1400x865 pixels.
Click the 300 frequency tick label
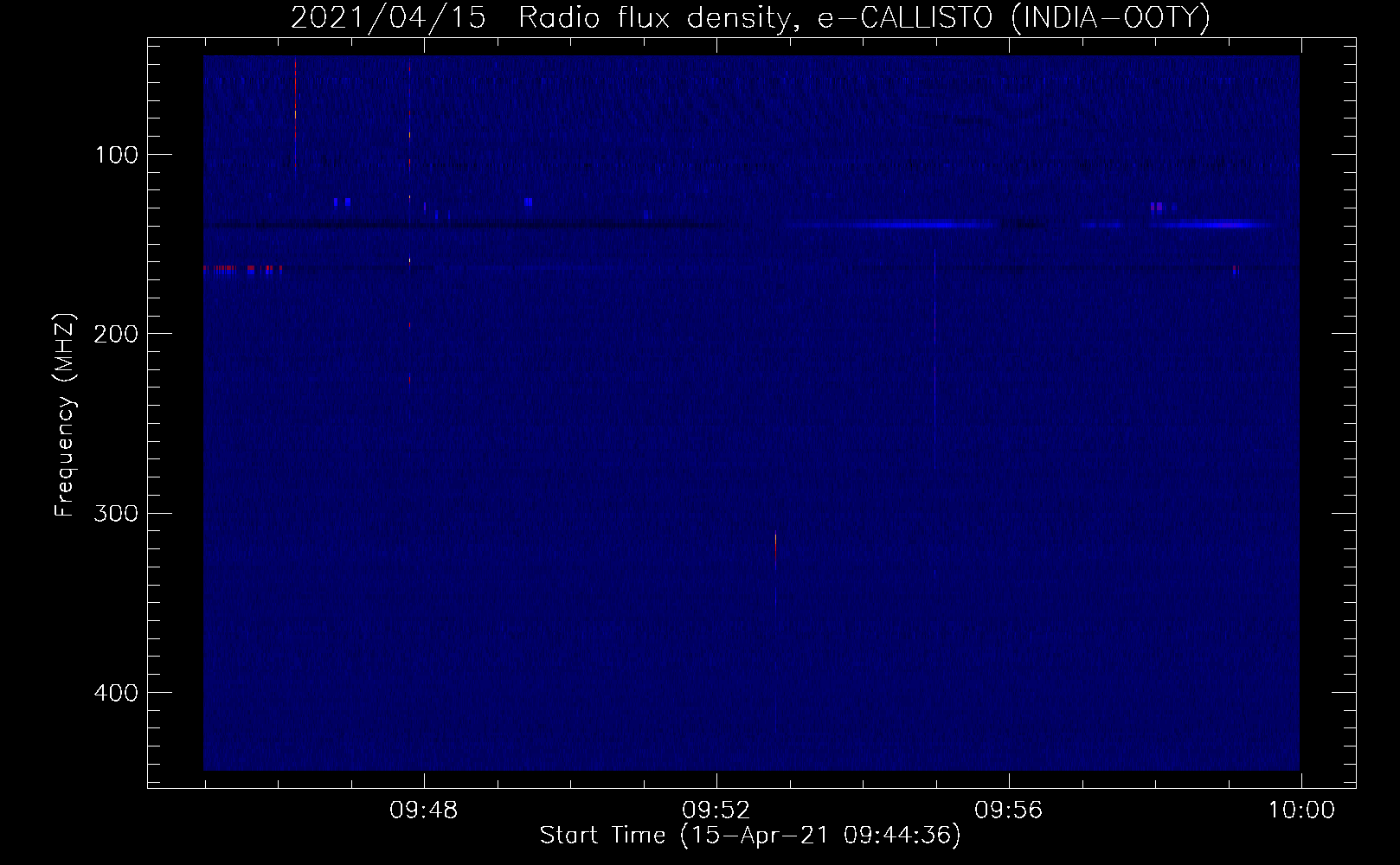pyautogui.click(x=115, y=513)
